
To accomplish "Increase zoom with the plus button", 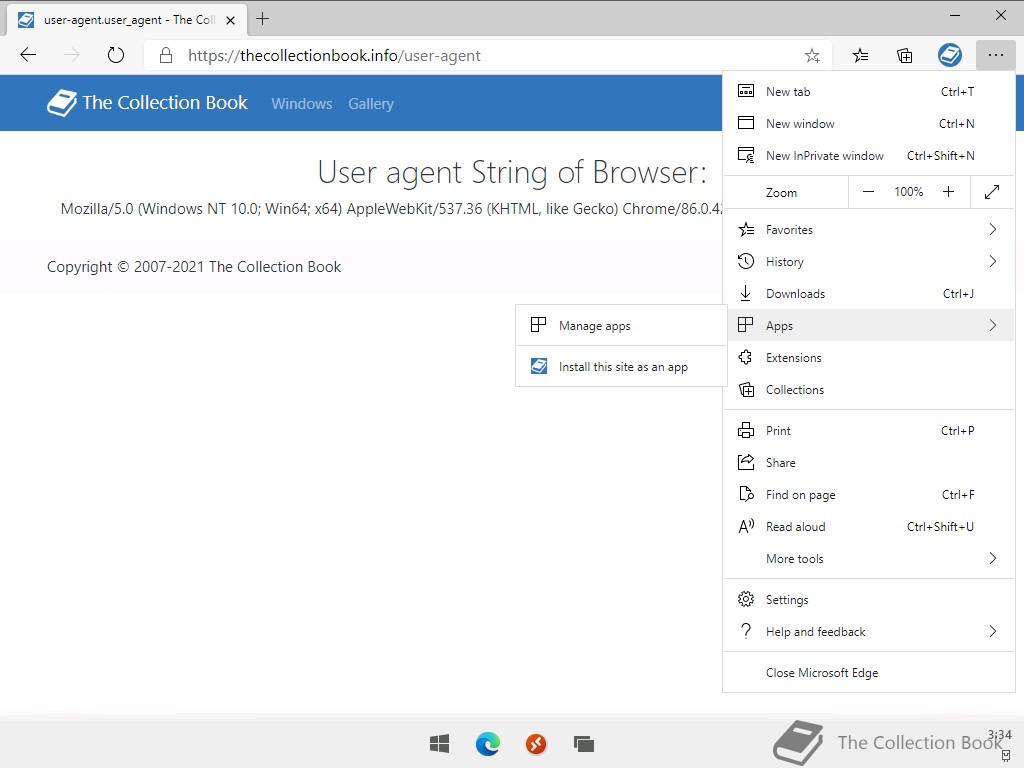I will 948,192.
